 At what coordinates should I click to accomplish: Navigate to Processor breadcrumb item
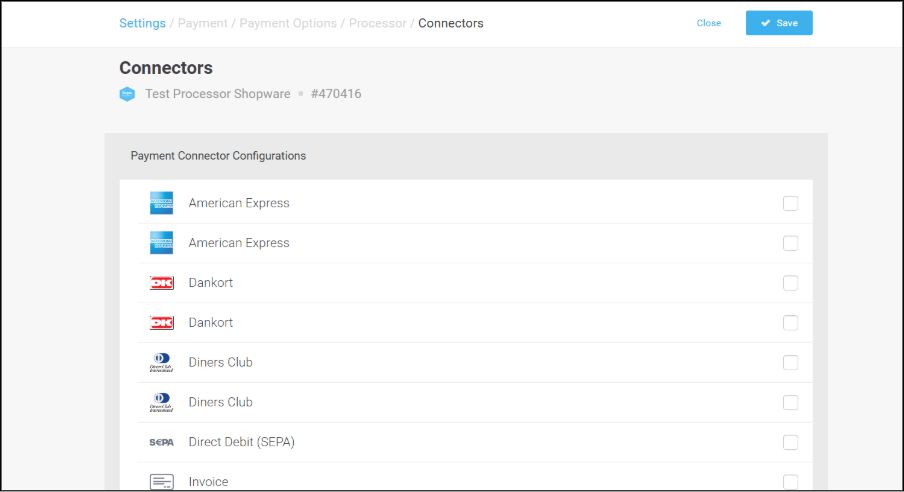378,23
